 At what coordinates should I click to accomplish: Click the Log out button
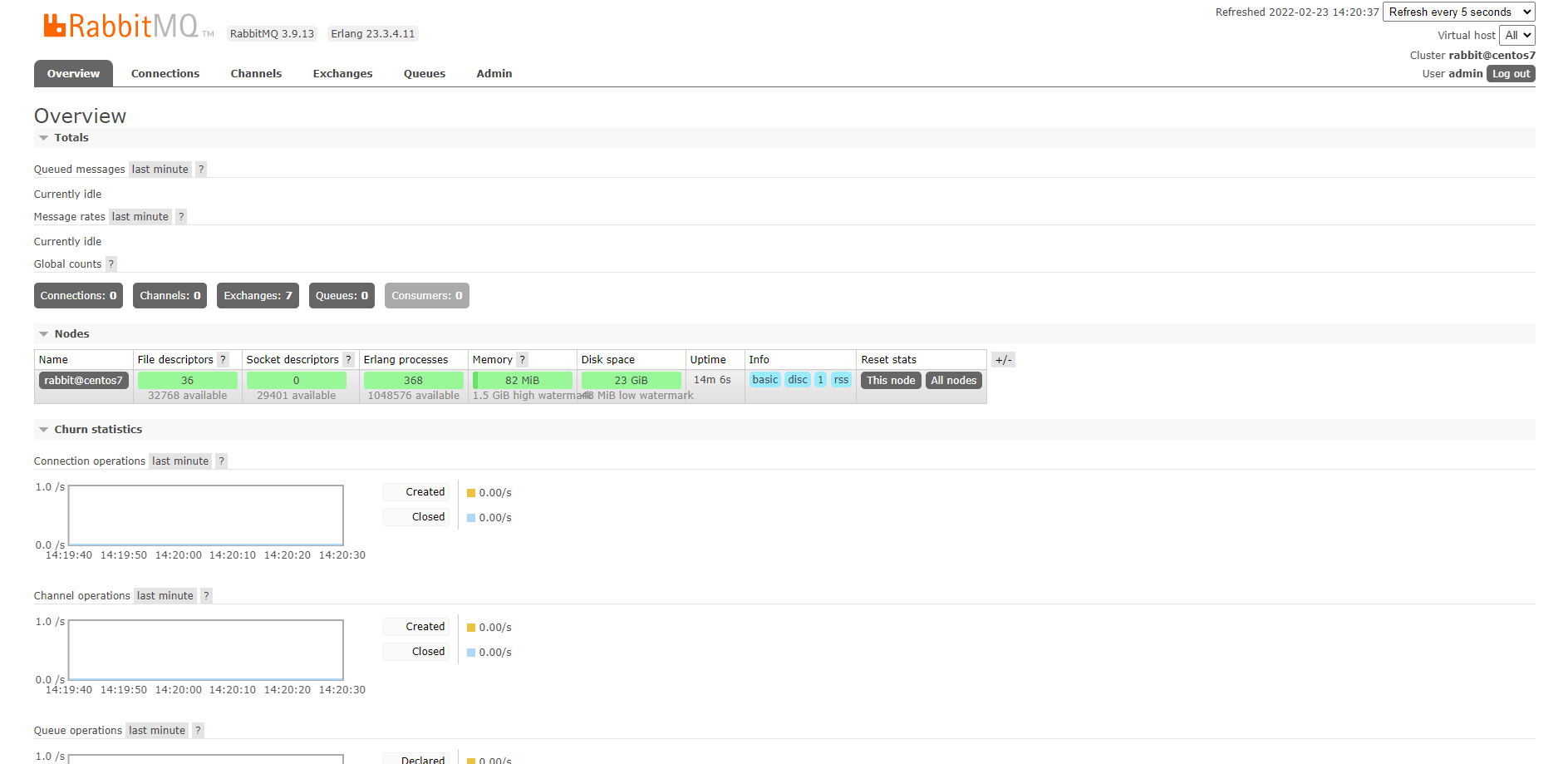coord(1510,74)
